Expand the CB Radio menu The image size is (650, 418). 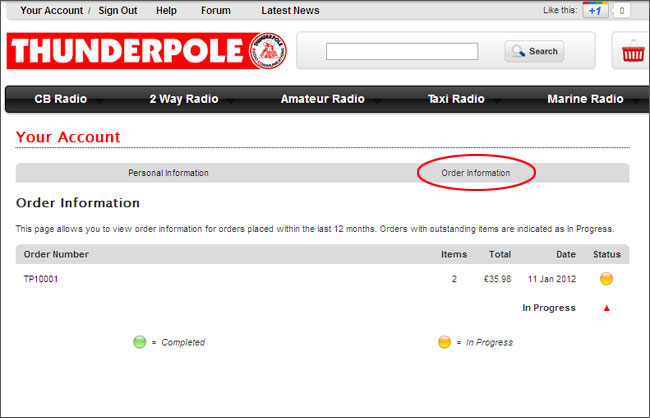tap(61, 99)
